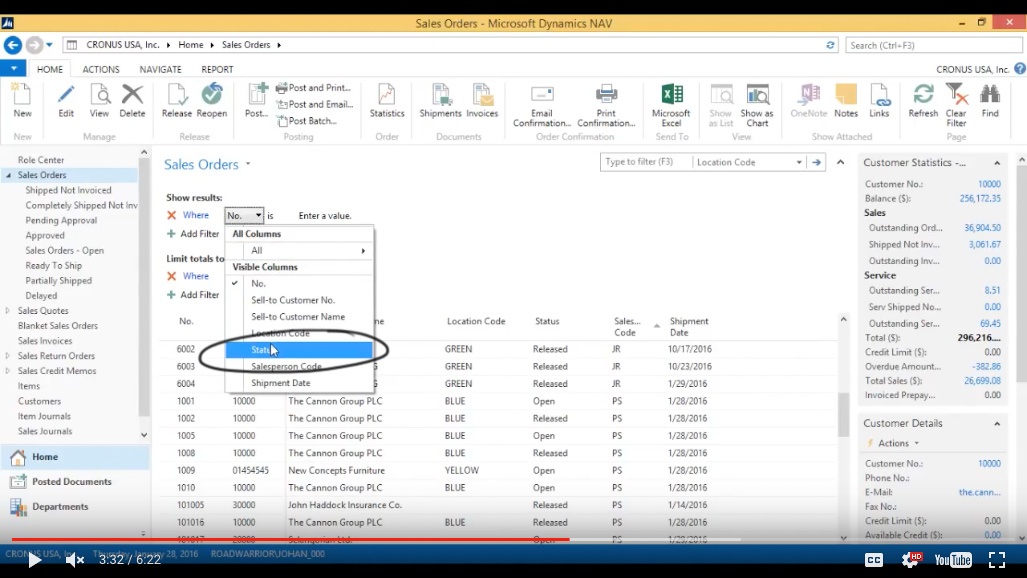1027x578 pixels.
Task: Choose Post Batch
Action: coord(307,121)
